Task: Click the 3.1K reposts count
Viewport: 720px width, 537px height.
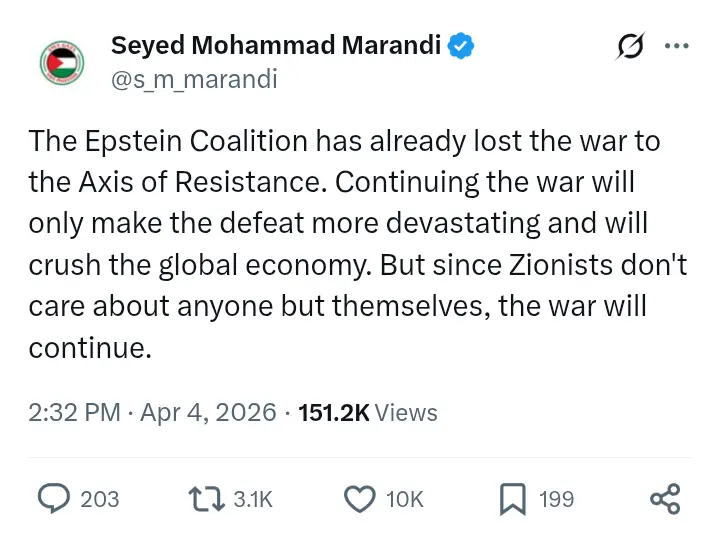Action: click(252, 499)
